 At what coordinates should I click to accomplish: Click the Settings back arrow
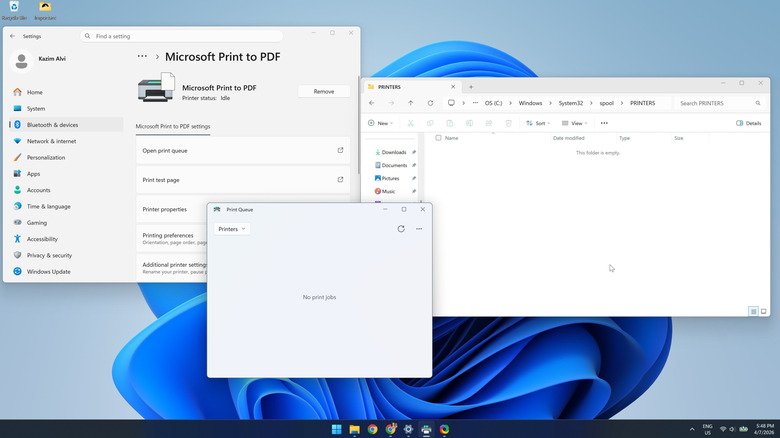click(x=12, y=36)
